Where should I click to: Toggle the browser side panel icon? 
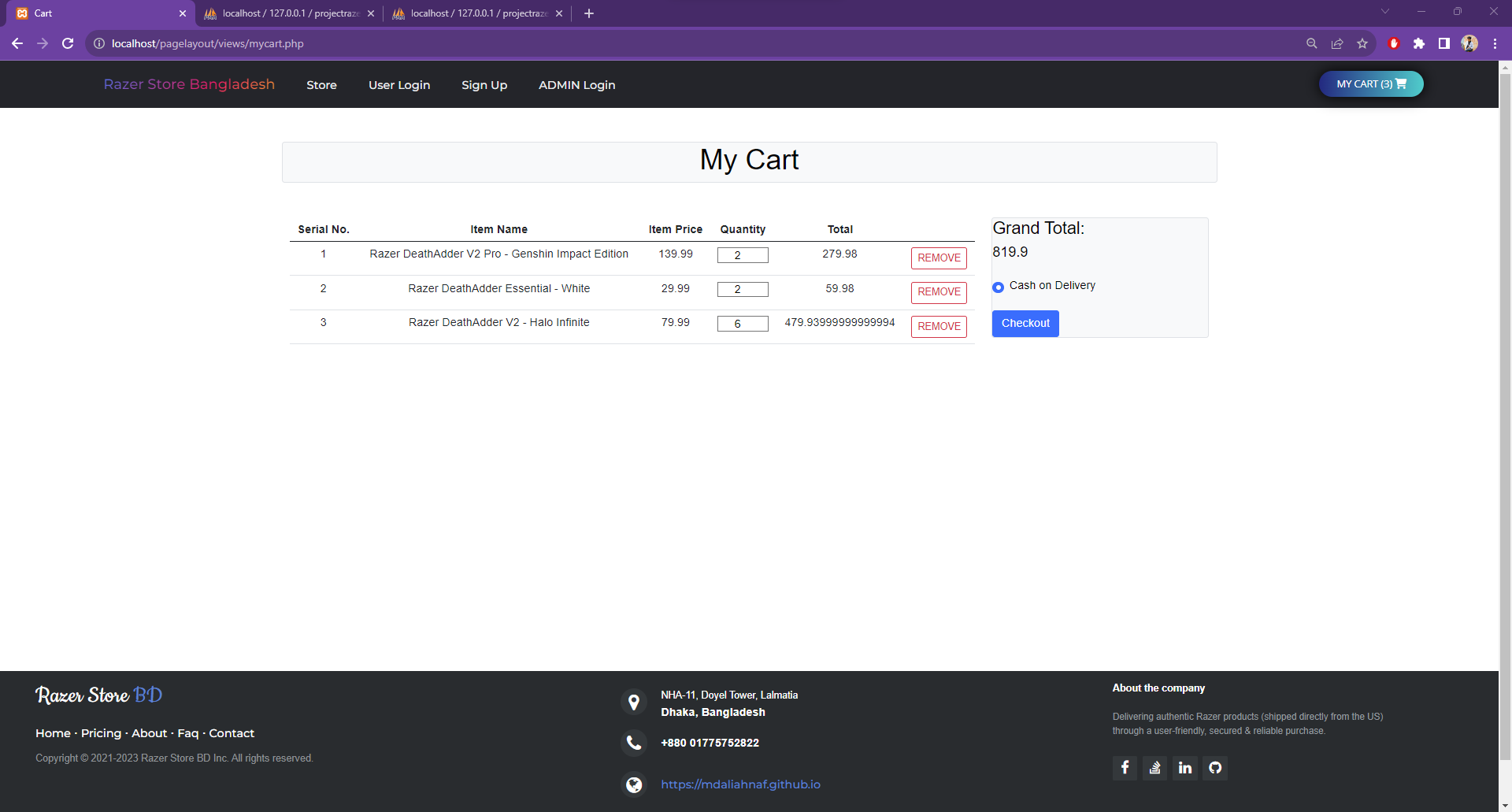pyautogui.click(x=1443, y=43)
